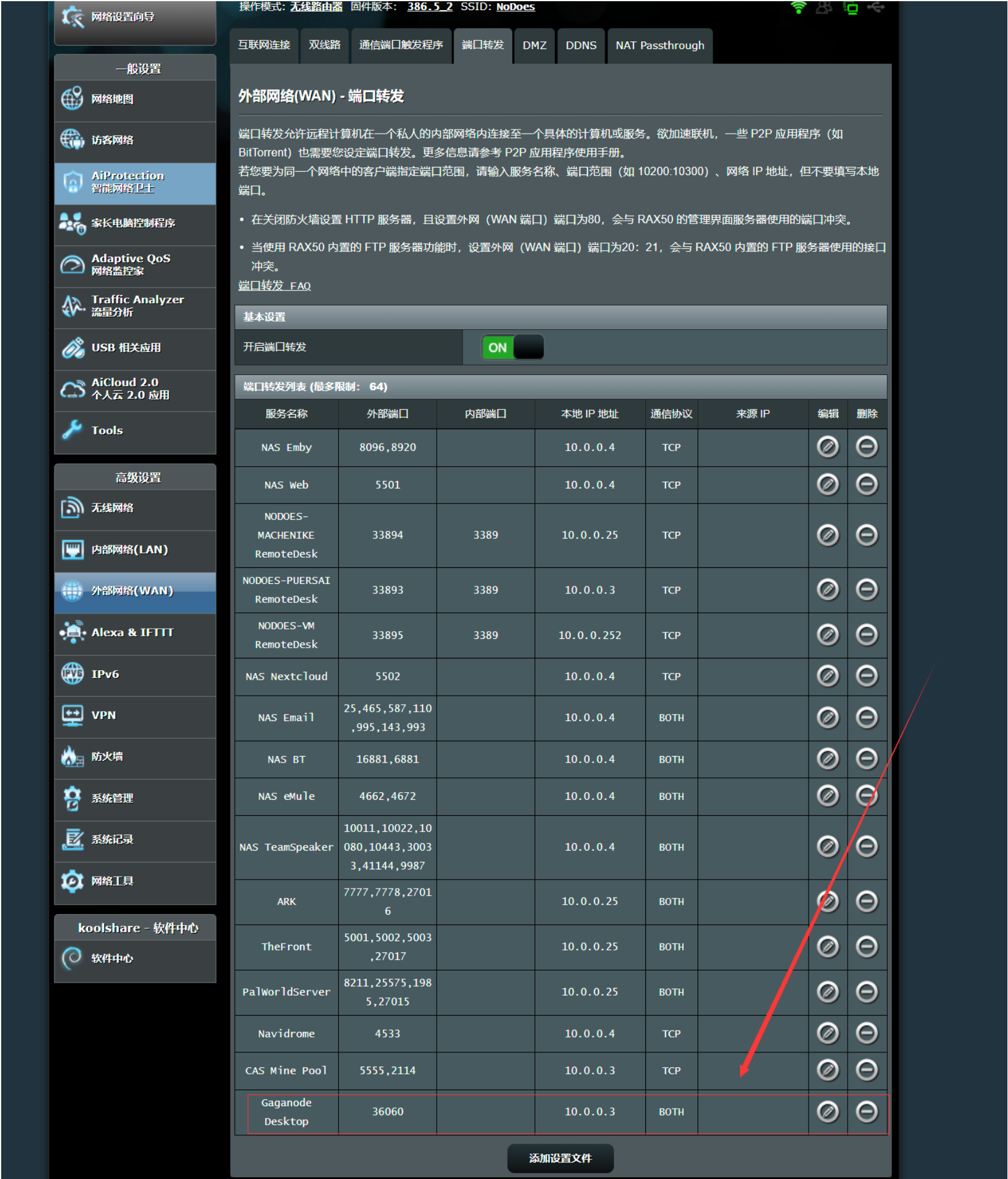Edit the NODOES-PUERSAI RemoteDesk rule
This screenshot has height=1179, width=1008.
tap(828, 589)
